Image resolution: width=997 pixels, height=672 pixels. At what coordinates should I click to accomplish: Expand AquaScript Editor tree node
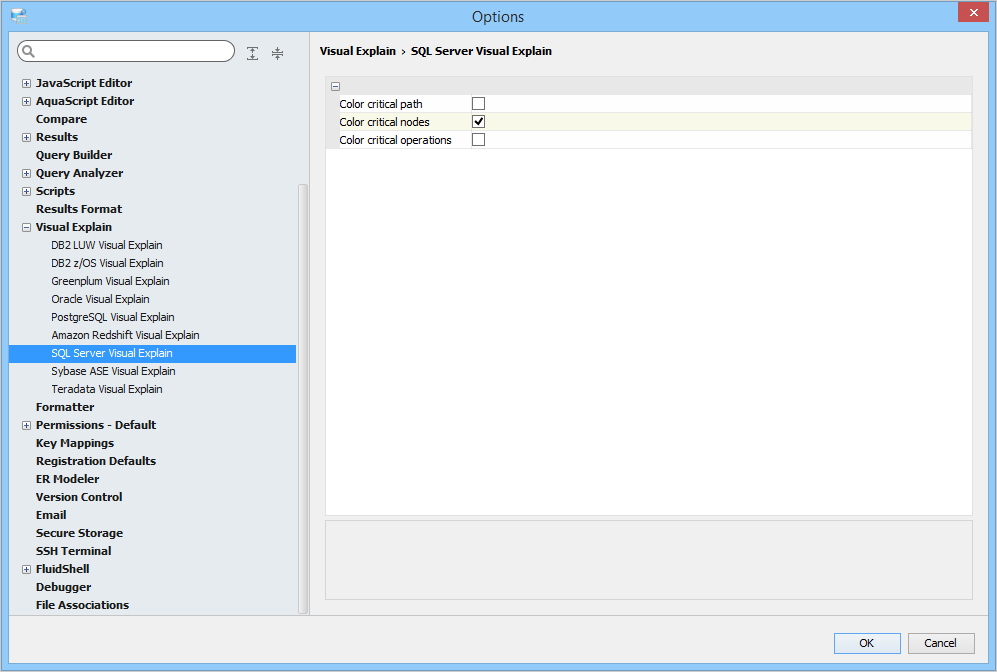pos(26,101)
